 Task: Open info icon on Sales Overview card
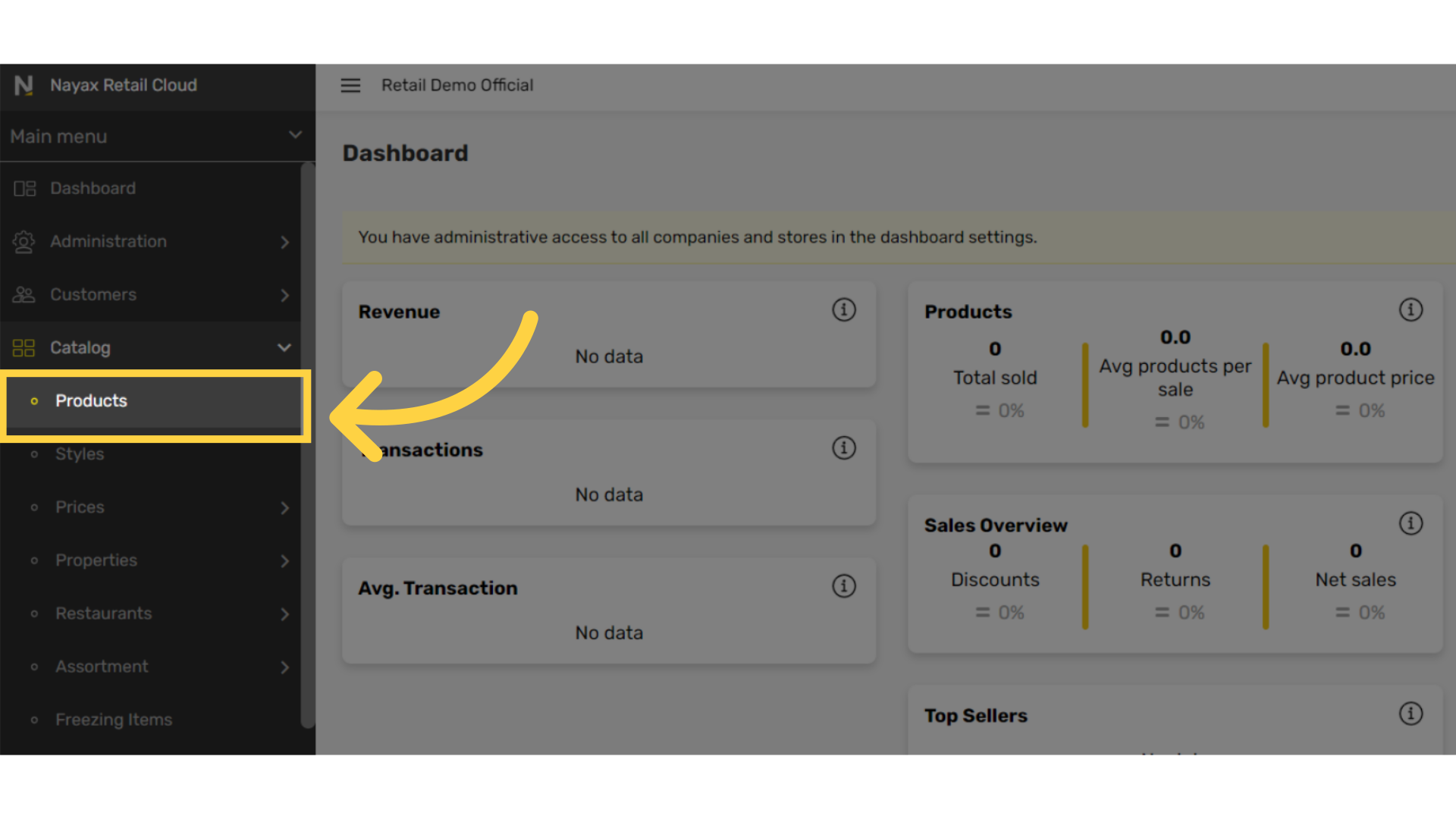1410,523
